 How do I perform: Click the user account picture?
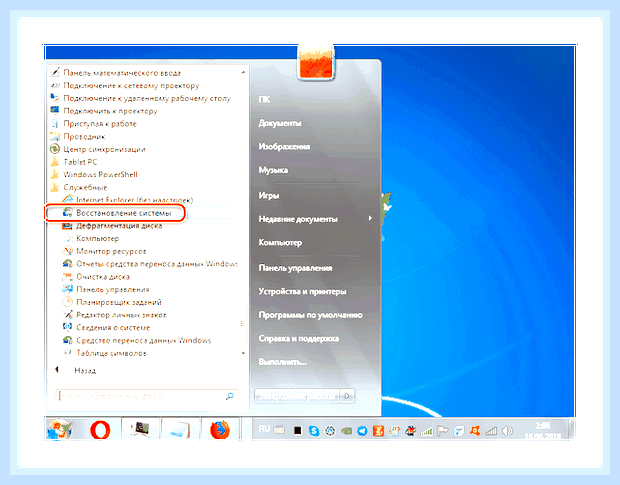coord(316,61)
